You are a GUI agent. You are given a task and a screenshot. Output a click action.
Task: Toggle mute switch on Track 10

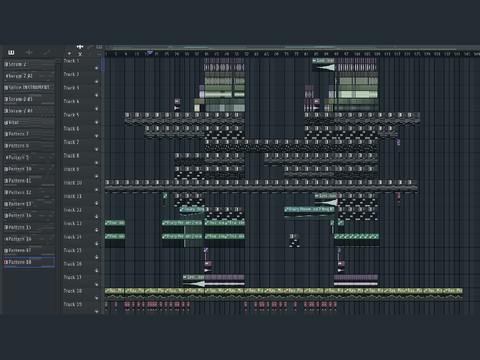coord(97,190)
